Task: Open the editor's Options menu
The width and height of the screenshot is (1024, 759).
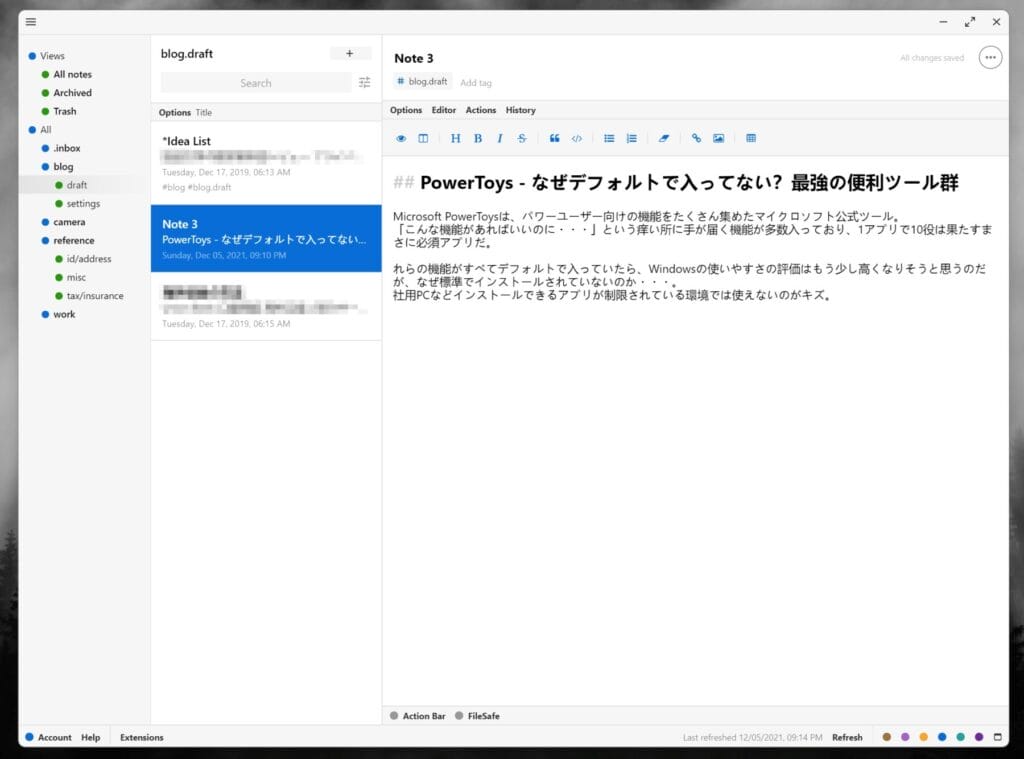Action: pyautogui.click(x=406, y=110)
